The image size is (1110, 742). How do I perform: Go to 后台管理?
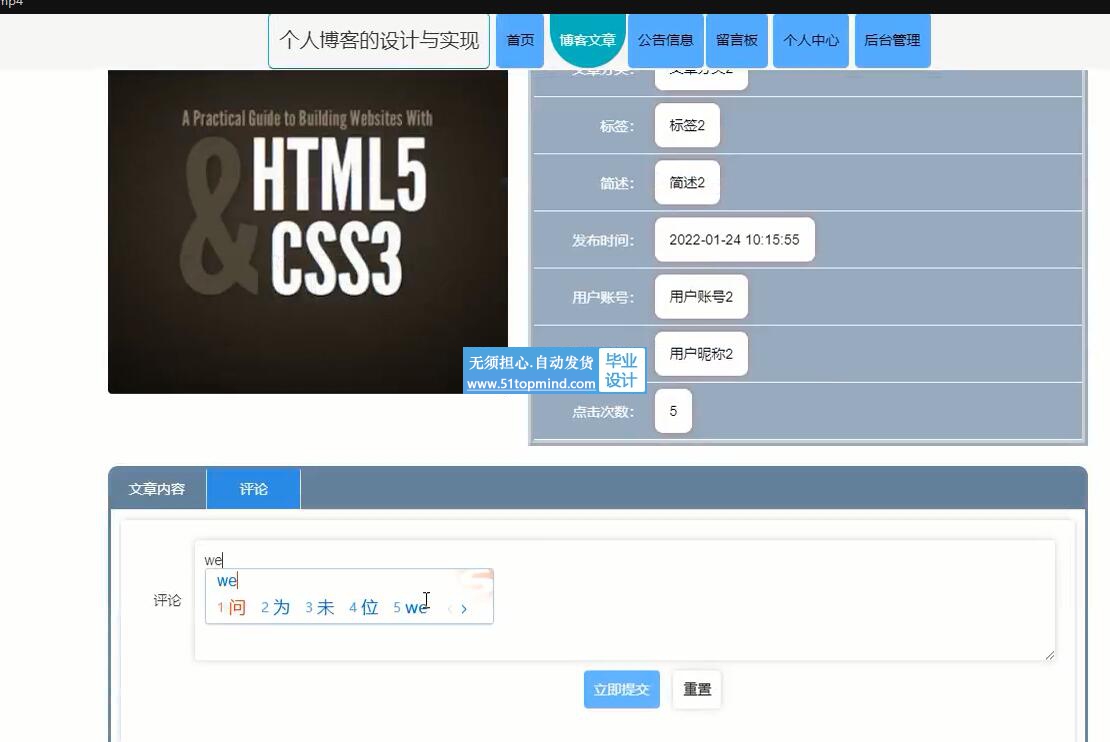[892, 40]
